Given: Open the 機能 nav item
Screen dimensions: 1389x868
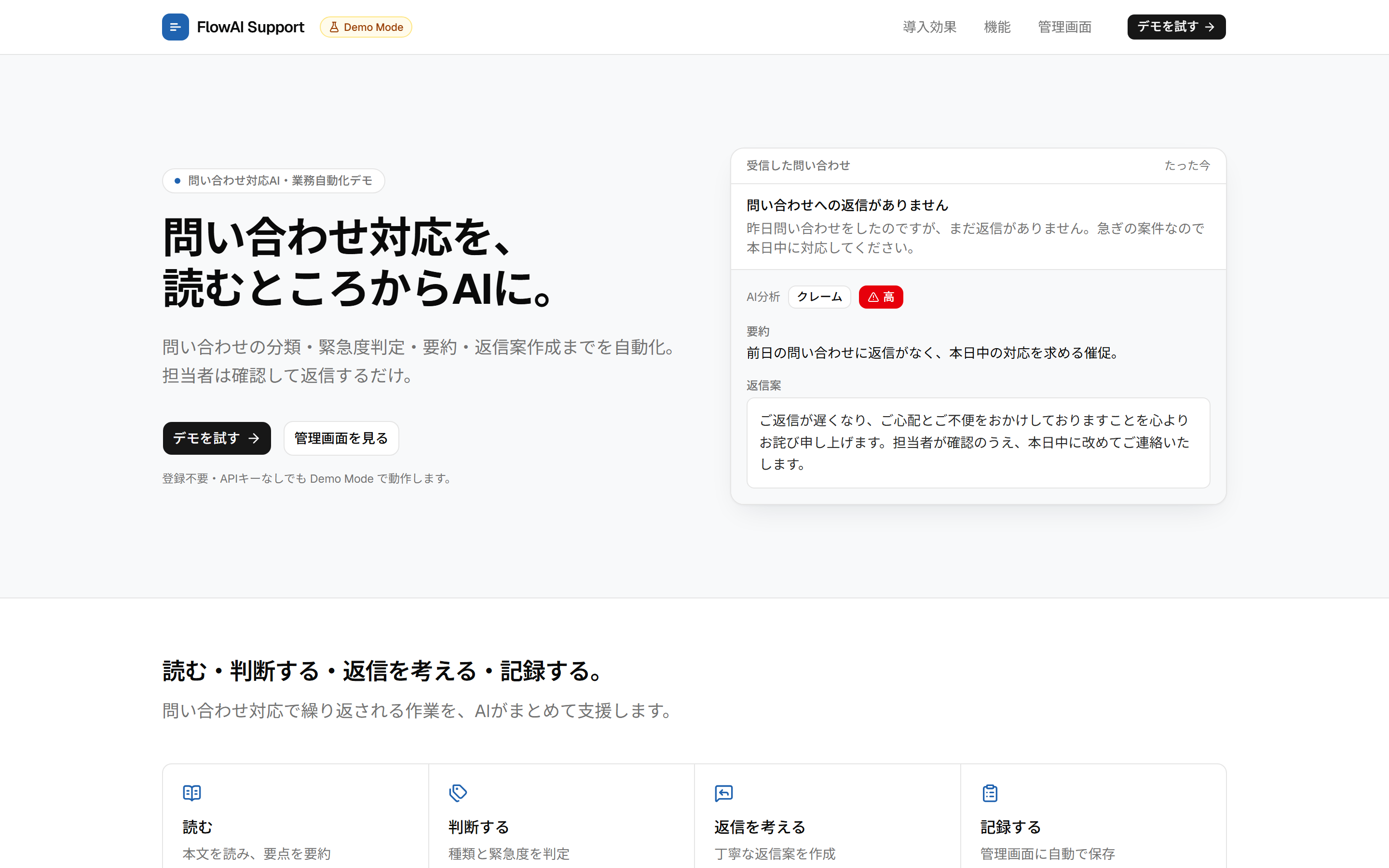Looking at the screenshot, I should 997,27.
